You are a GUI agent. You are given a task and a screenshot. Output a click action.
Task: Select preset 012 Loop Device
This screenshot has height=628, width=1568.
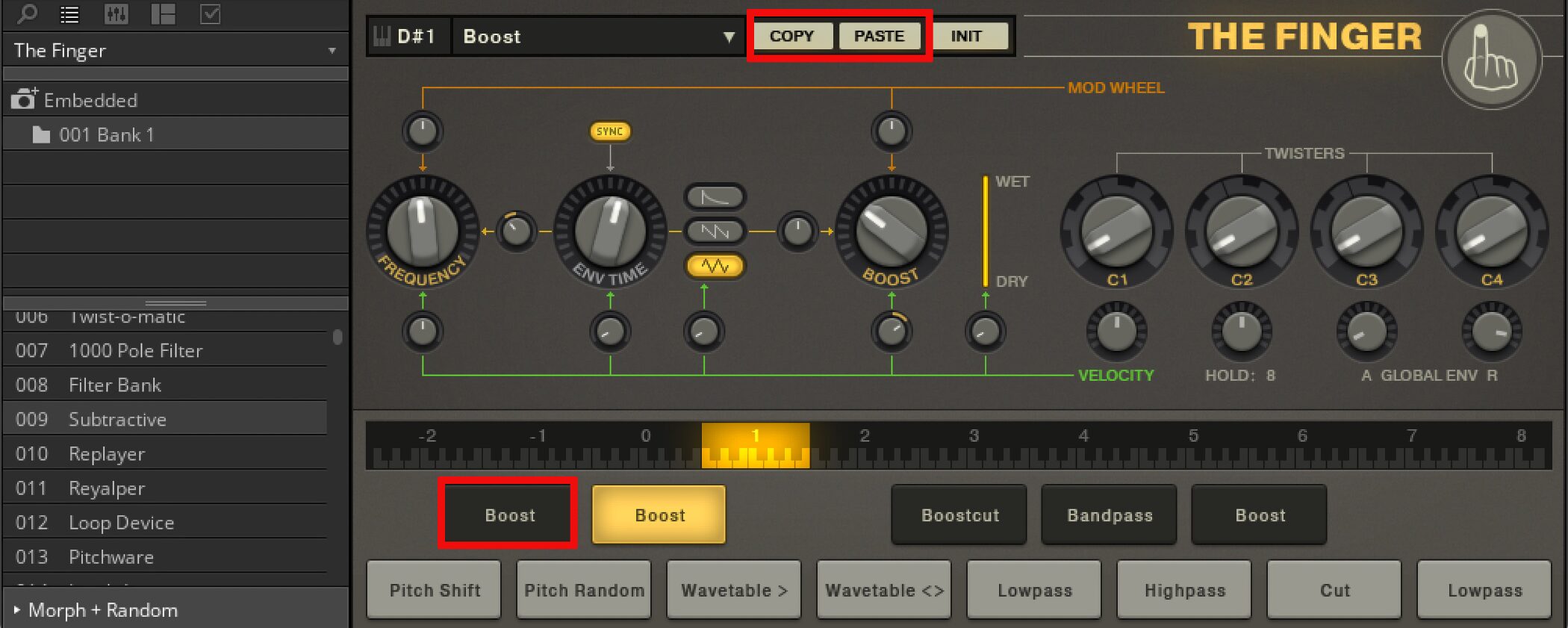165,522
